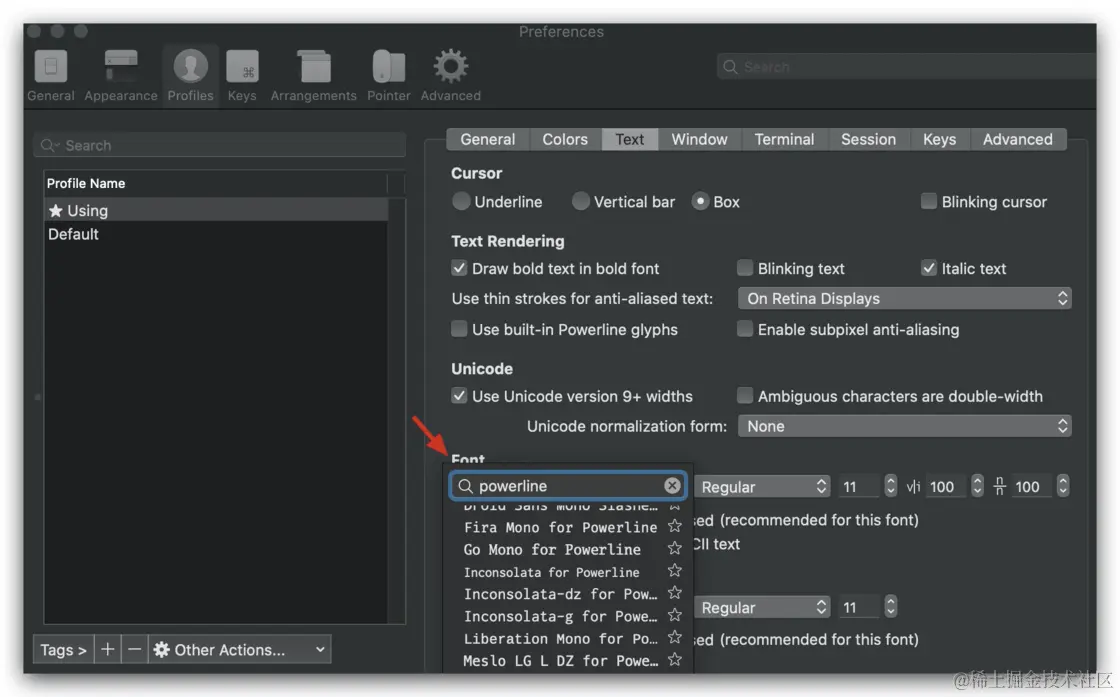Focus the Preferences toolbar Search field
The height and width of the screenshot is (697, 1120).
pyautogui.click(x=906, y=66)
